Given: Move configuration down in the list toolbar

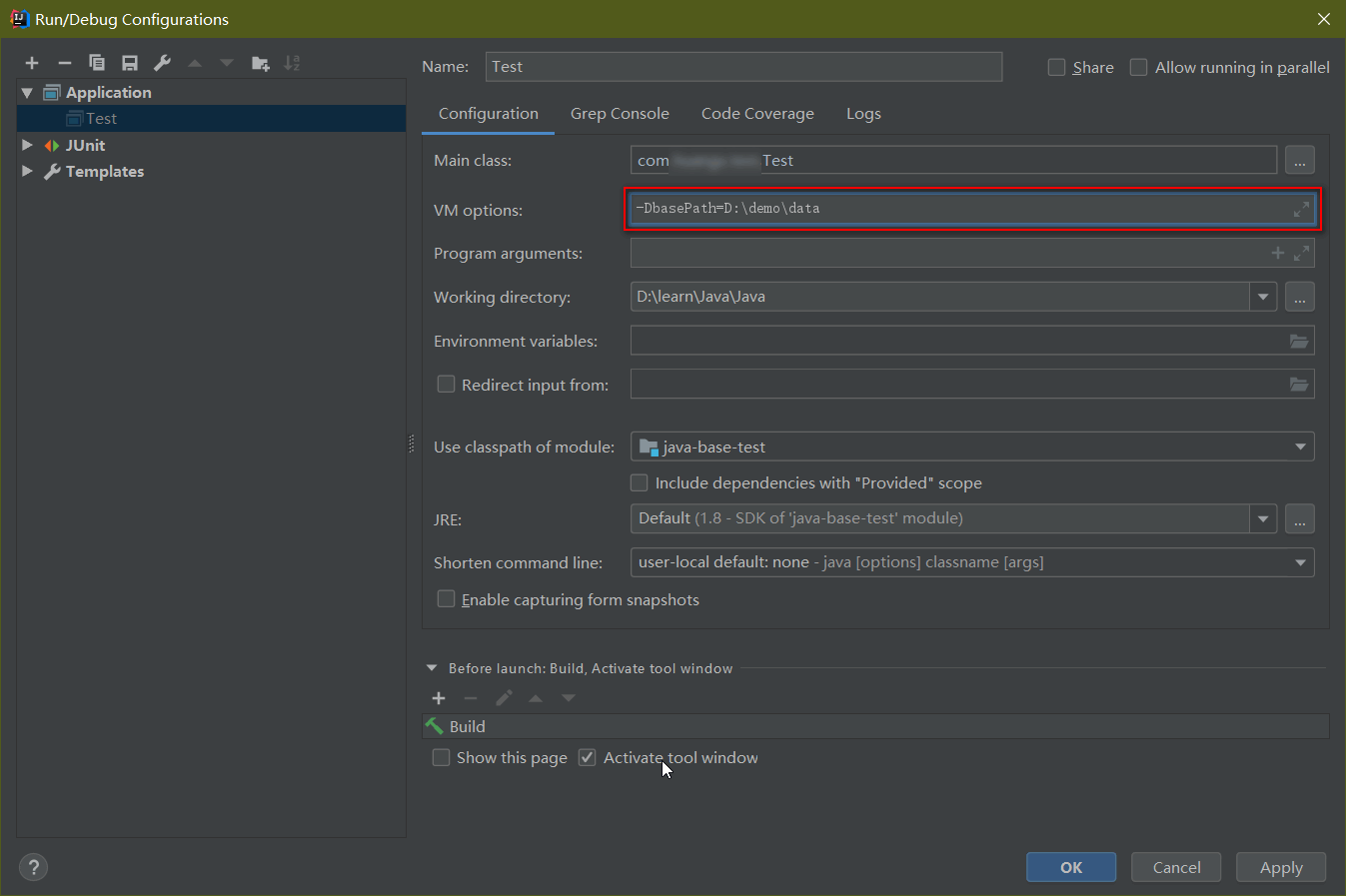Looking at the screenshot, I should tap(227, 63).
